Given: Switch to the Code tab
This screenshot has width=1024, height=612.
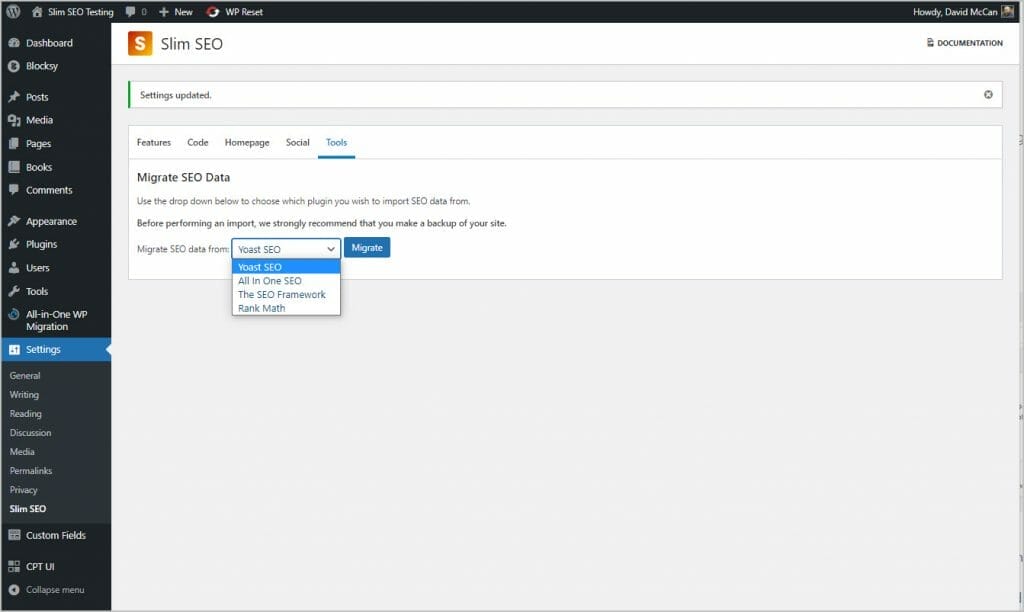Looking at the screenshot, I should tap(198, 142).
